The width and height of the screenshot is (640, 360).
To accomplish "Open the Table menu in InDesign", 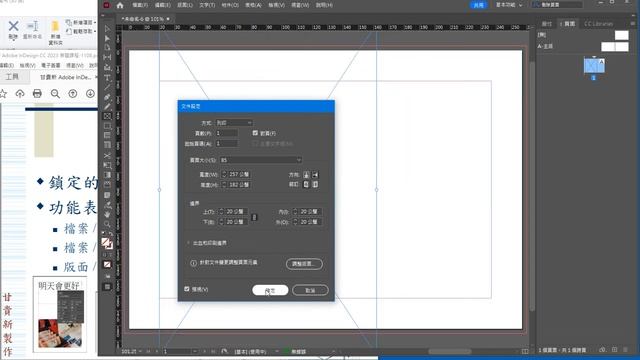I will 253,5.
